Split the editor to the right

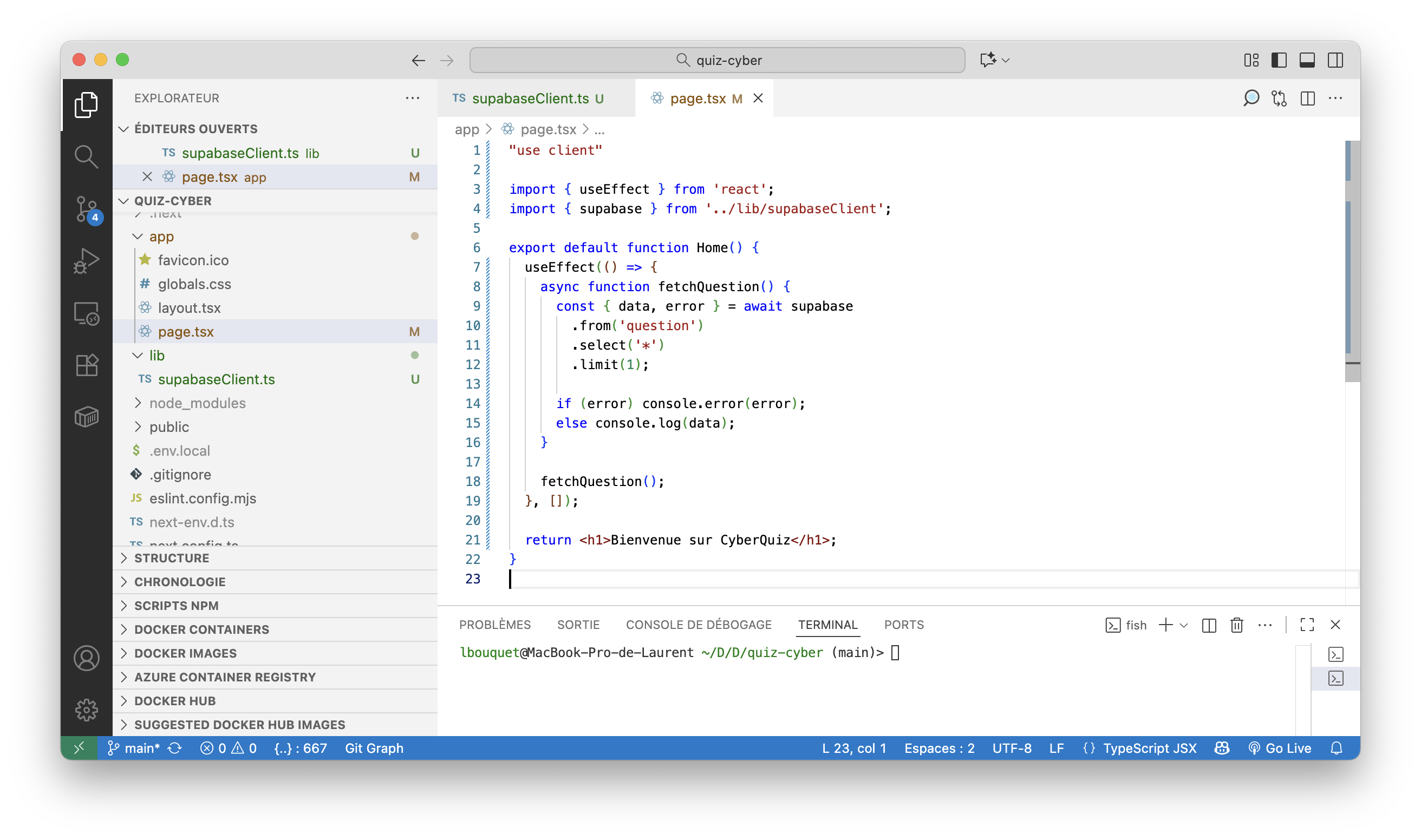point(1307,99)
